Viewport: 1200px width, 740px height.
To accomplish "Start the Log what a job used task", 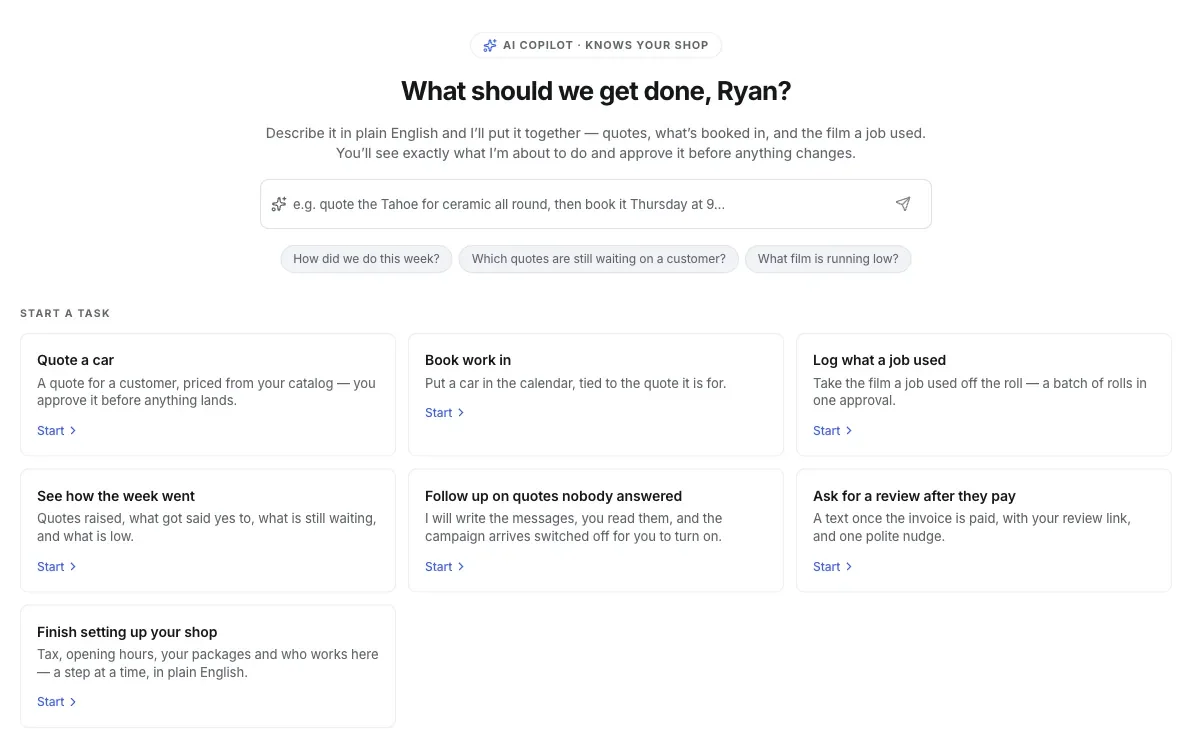I will point(833,431).
